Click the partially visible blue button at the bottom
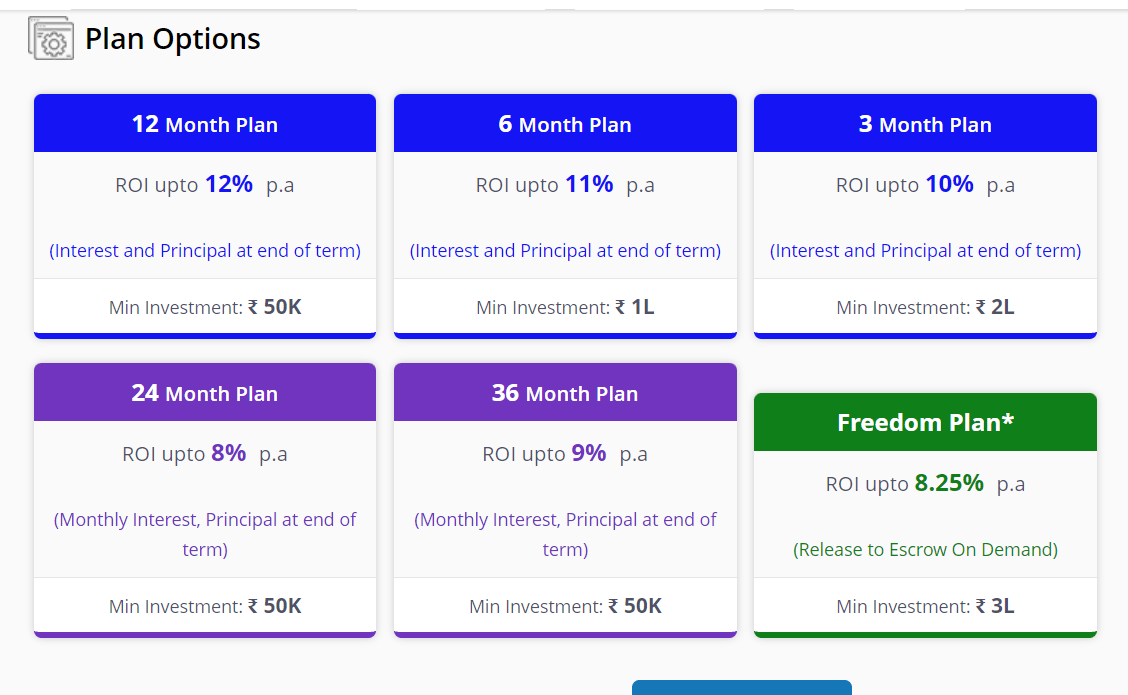Screen dimensions: 1128x695 click(742, 688)
